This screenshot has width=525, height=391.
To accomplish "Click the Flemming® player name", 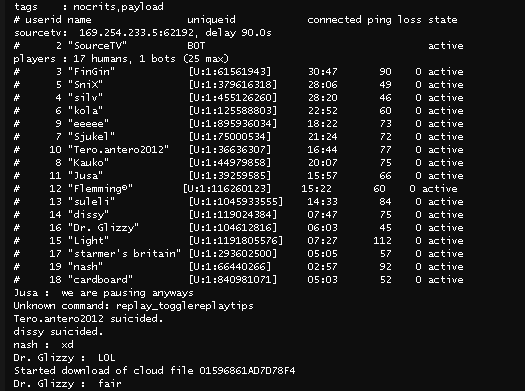I will point(100,189).
